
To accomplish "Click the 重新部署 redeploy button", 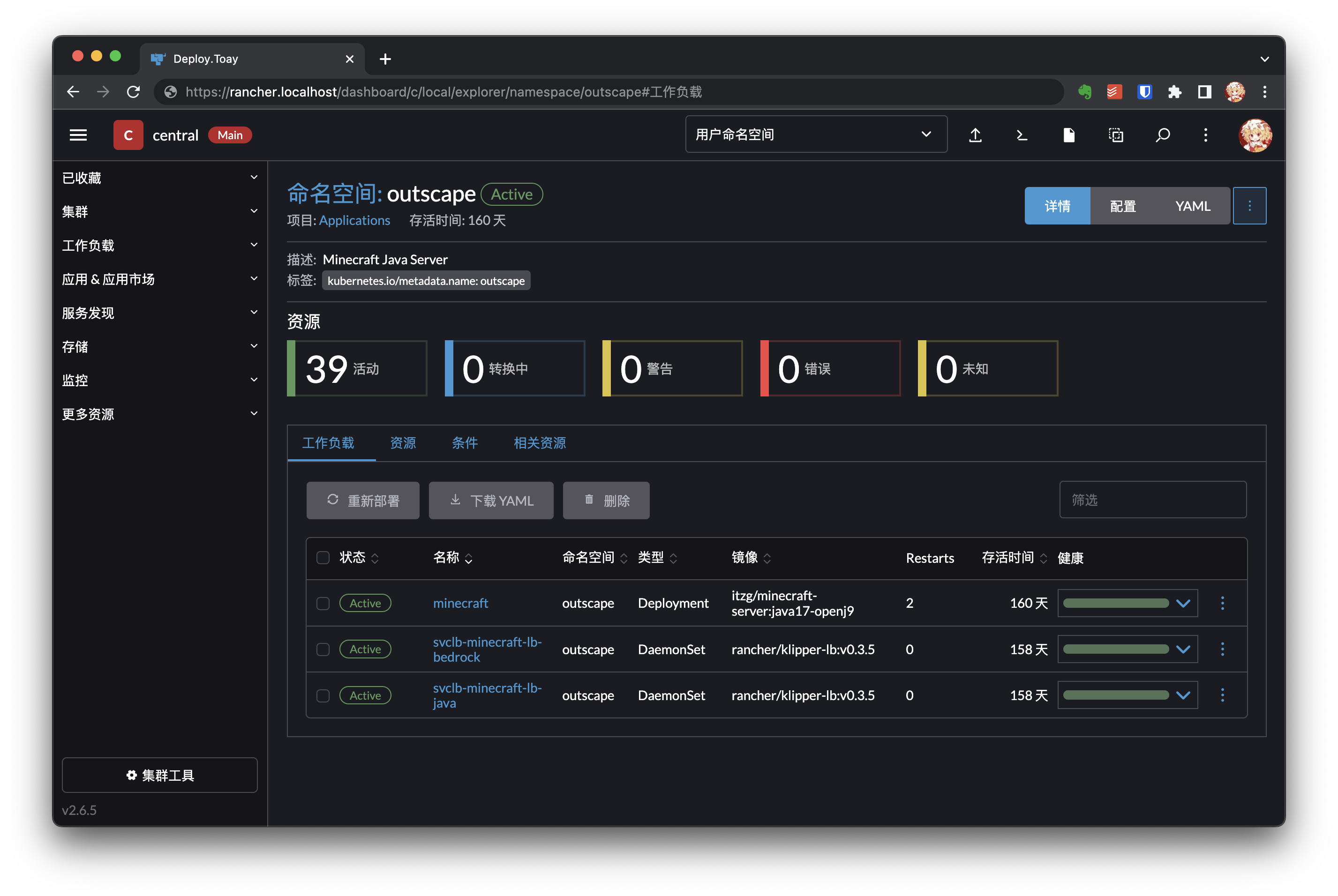I will [362, 500].
